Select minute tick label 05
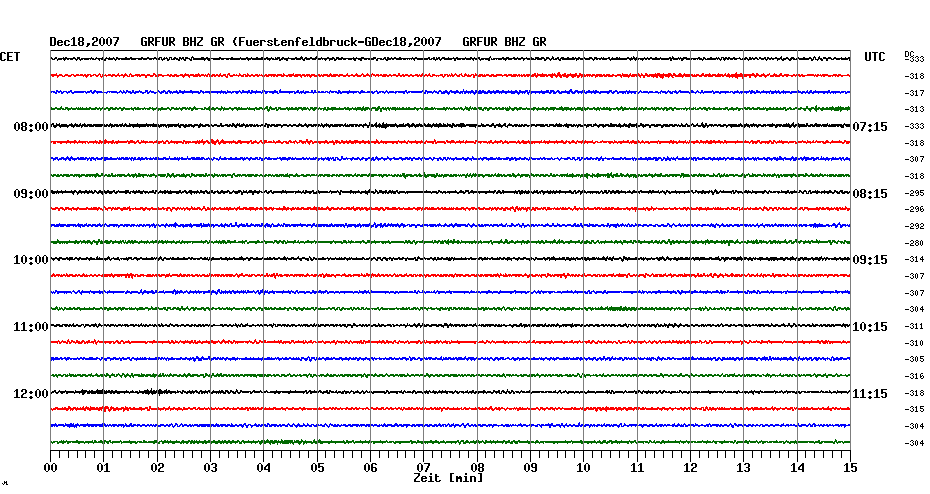Screen dimensions: 930x494 317,468
